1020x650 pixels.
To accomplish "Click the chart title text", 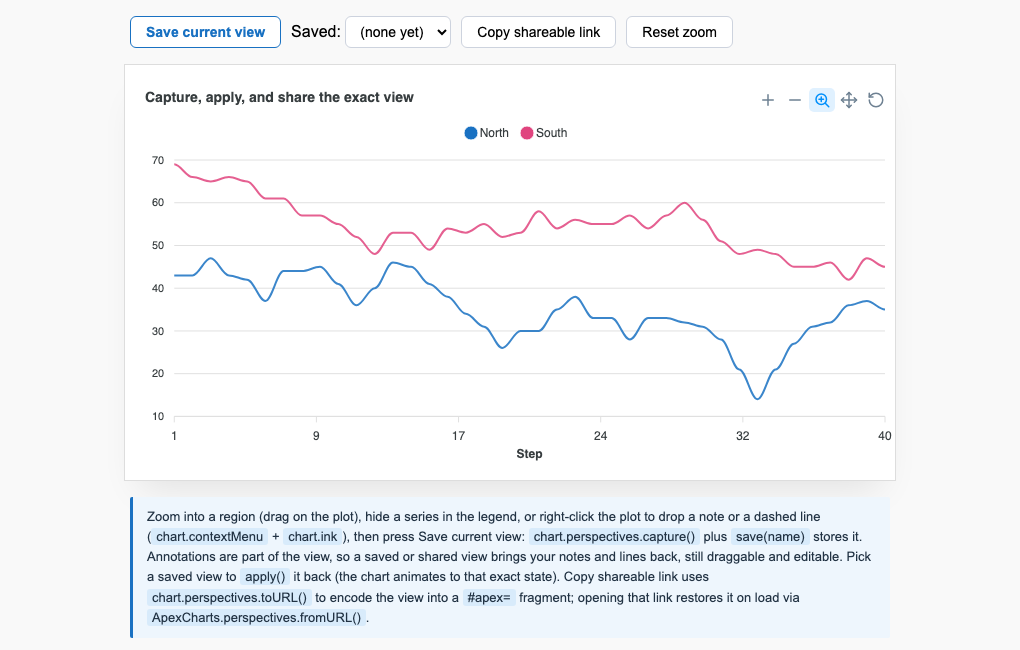I will [x=279, y=97].
